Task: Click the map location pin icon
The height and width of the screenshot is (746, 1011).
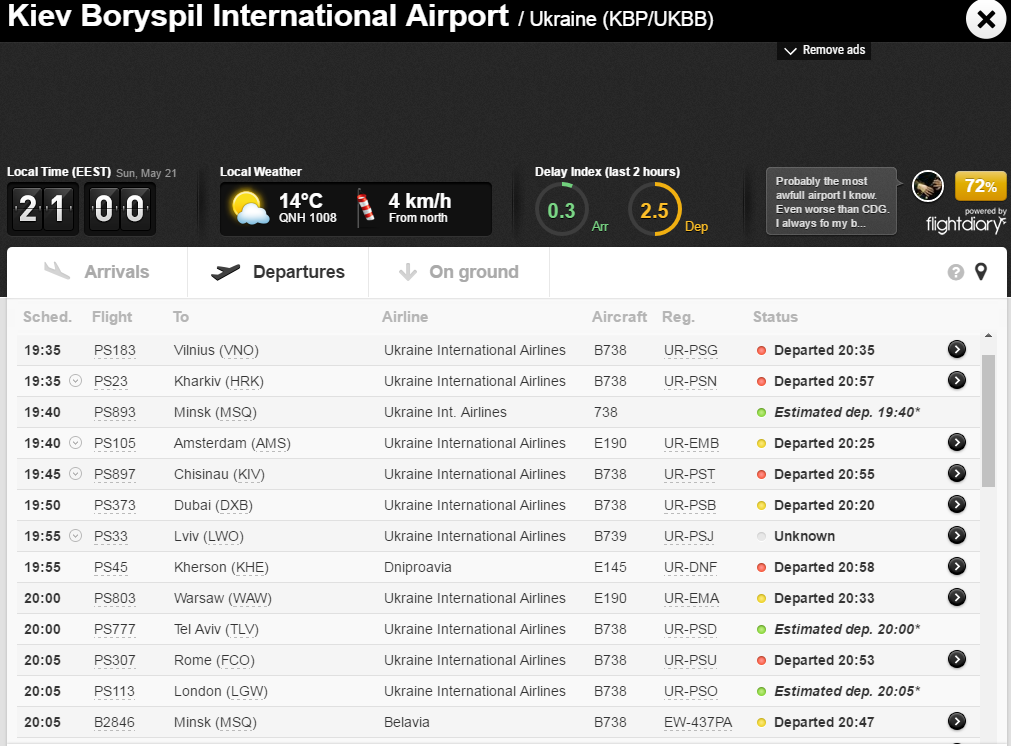Action: coord(981,272)
